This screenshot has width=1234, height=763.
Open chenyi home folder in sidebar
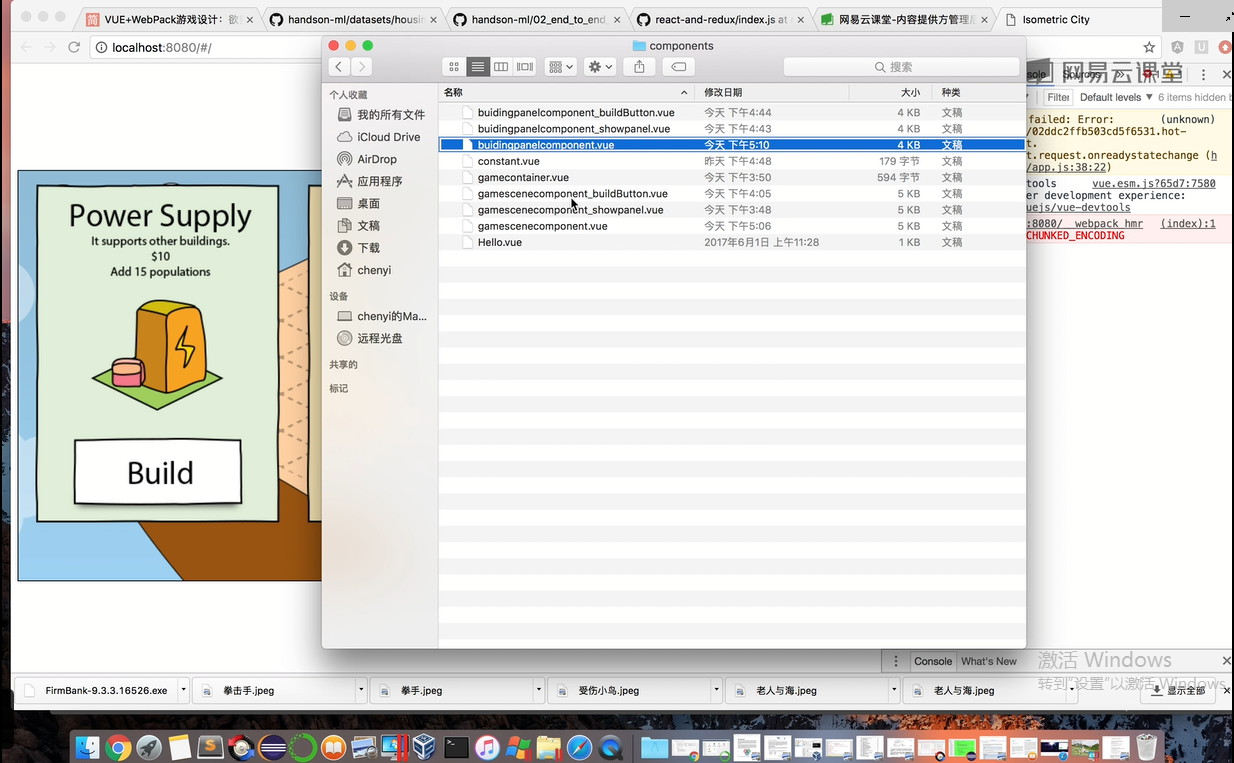coord(365,270)
